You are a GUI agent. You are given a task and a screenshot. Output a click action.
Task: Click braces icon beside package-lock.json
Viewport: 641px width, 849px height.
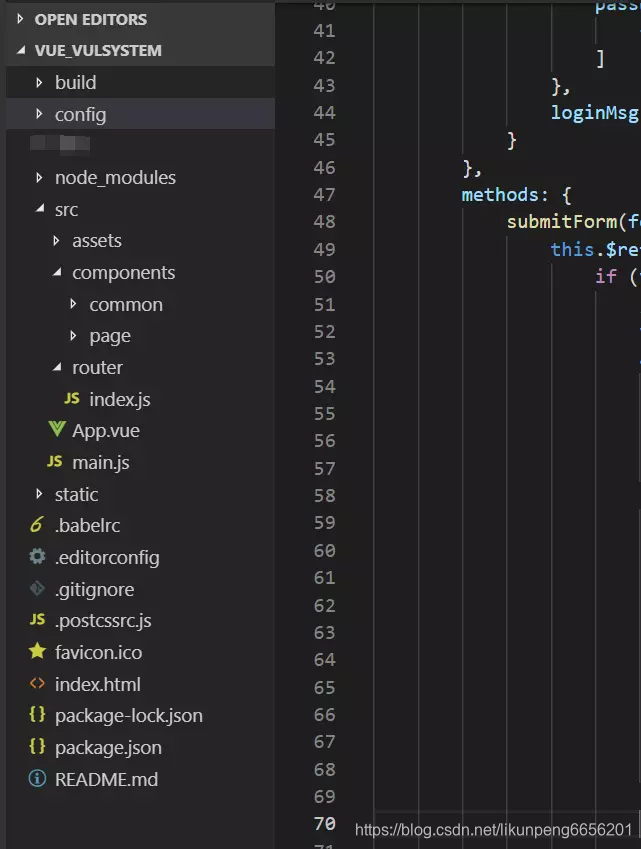pyautogui.click(x=37, y=715)
